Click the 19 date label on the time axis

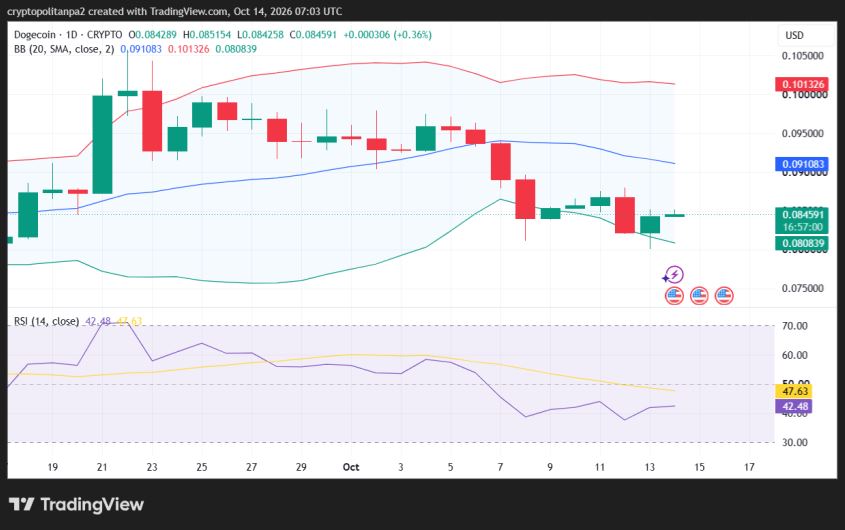pos(52,467)
